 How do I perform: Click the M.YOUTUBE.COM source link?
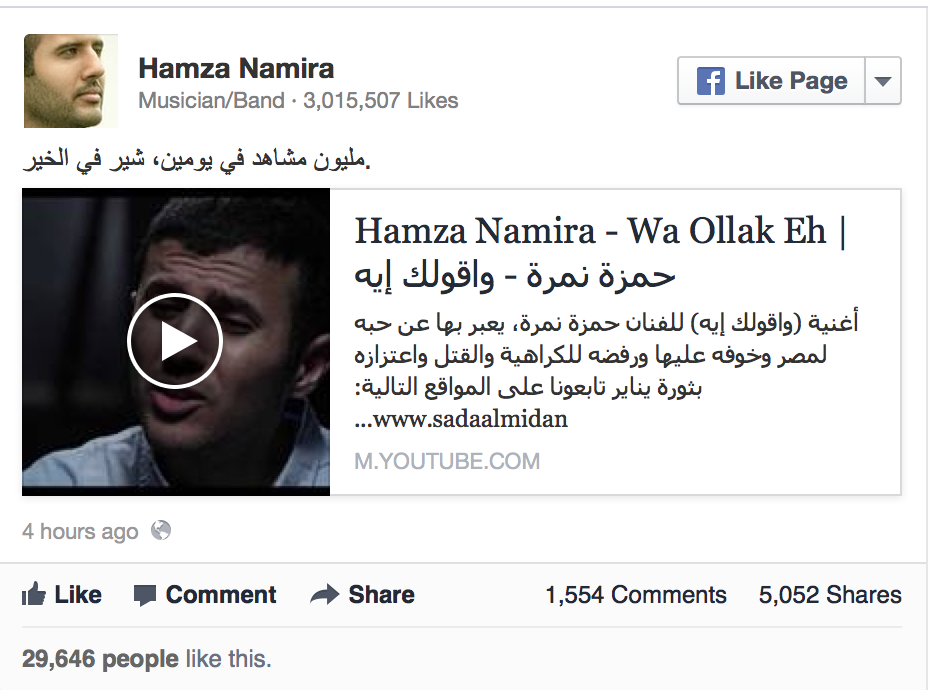(447, 461)
